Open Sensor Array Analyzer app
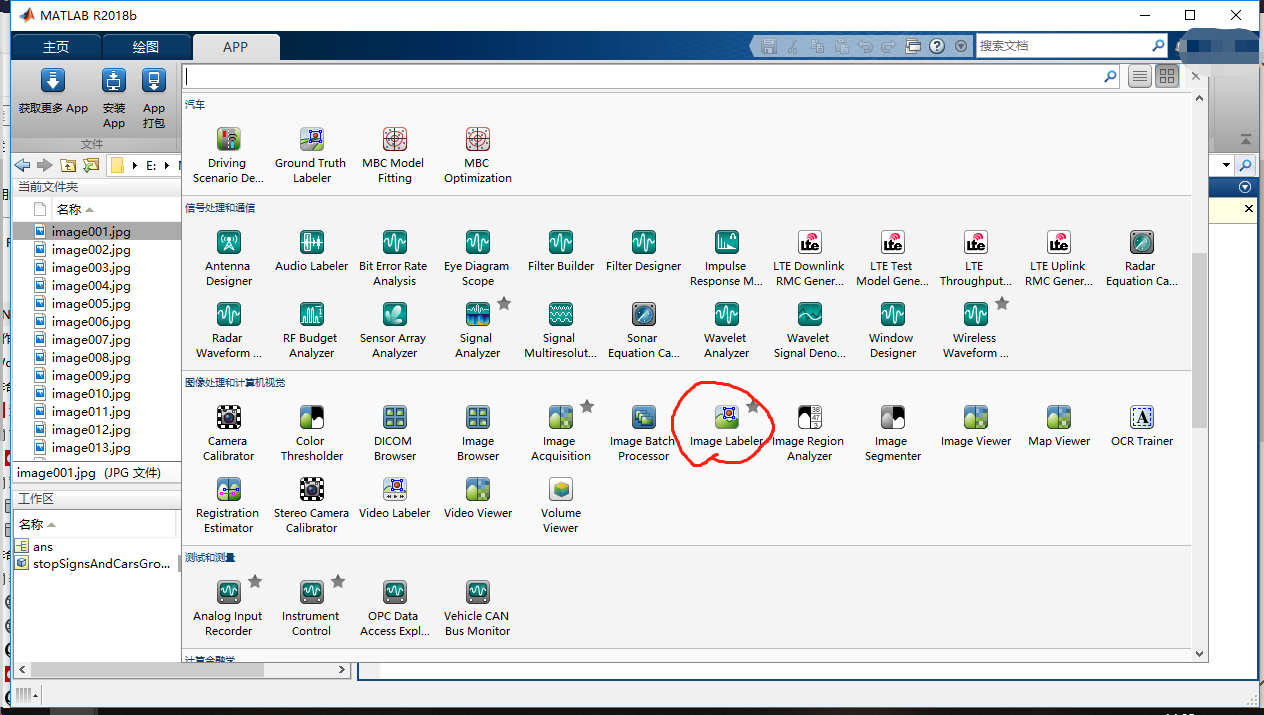Screen dimensions: 1264x715 [394, 330]
